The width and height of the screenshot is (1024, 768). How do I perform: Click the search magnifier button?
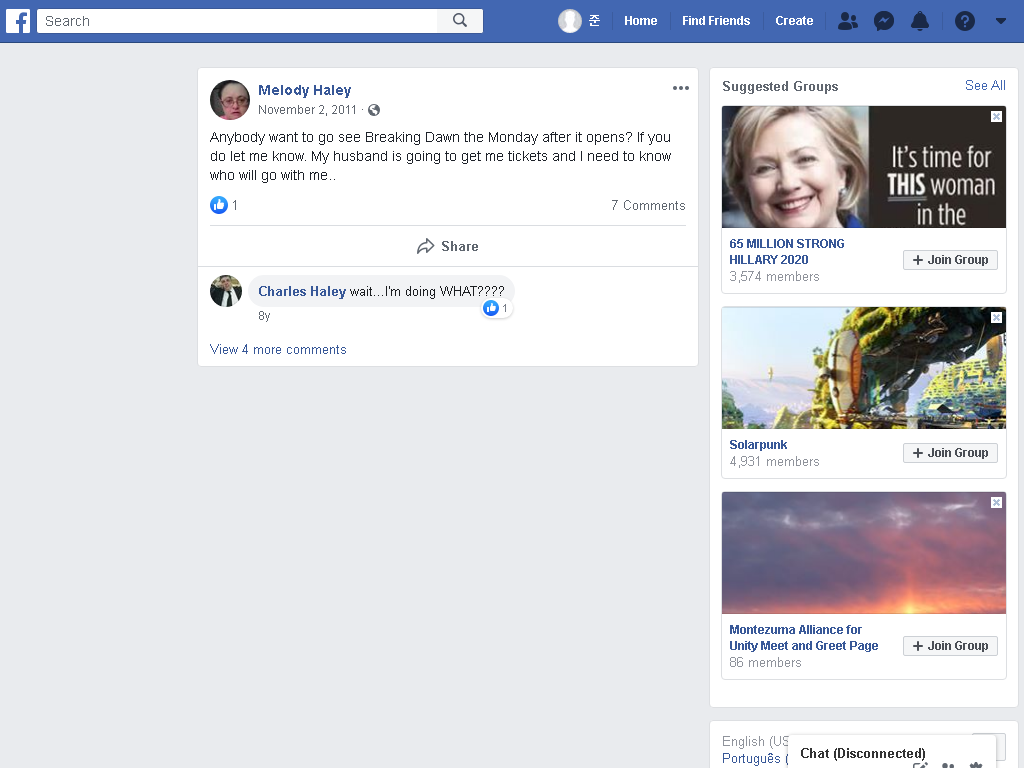click(460, 21)
